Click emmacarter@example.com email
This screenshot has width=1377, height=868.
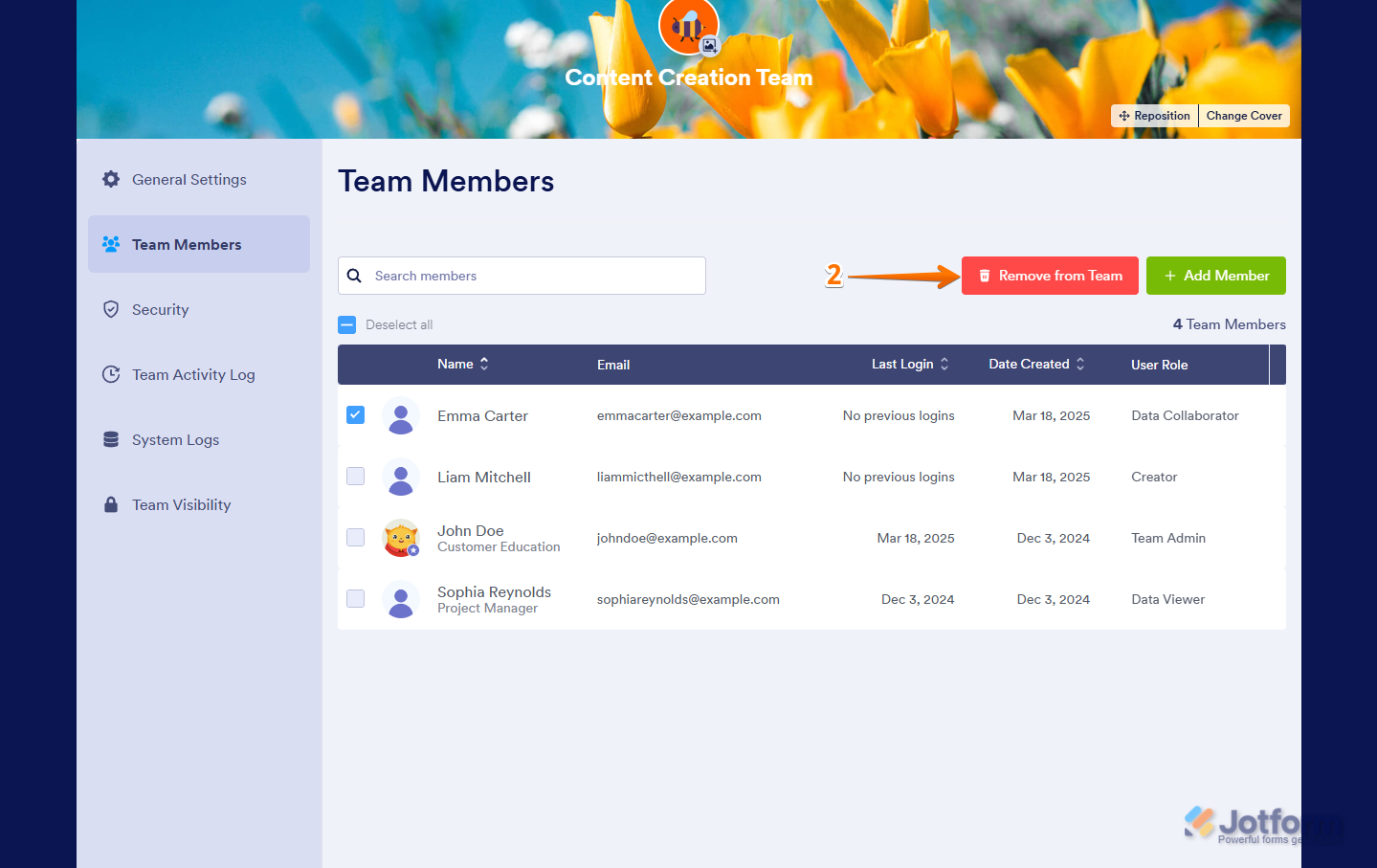pos(679,415)
